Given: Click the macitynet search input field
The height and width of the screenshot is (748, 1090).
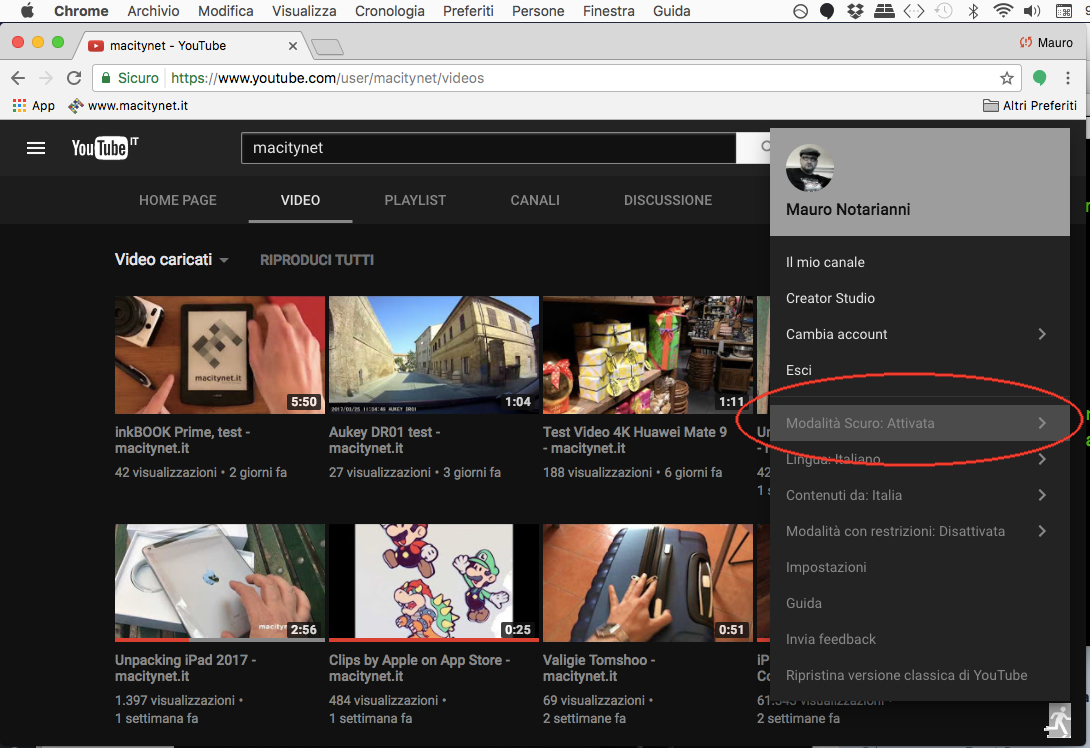Looking at the screenshot, I should [x=489, y=148].
